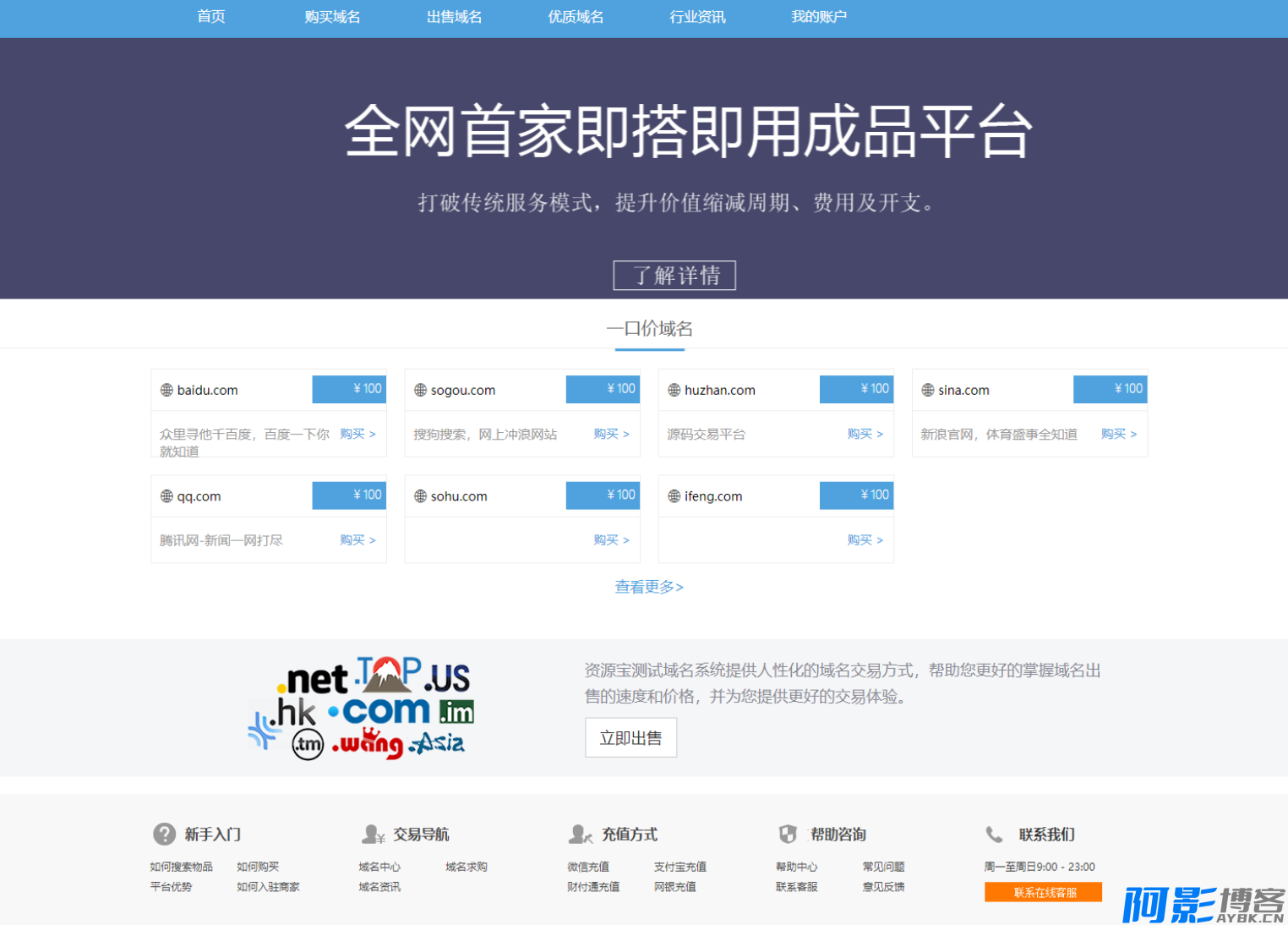
Task: Click the 查看更多> link
Action: coord(649,587)
